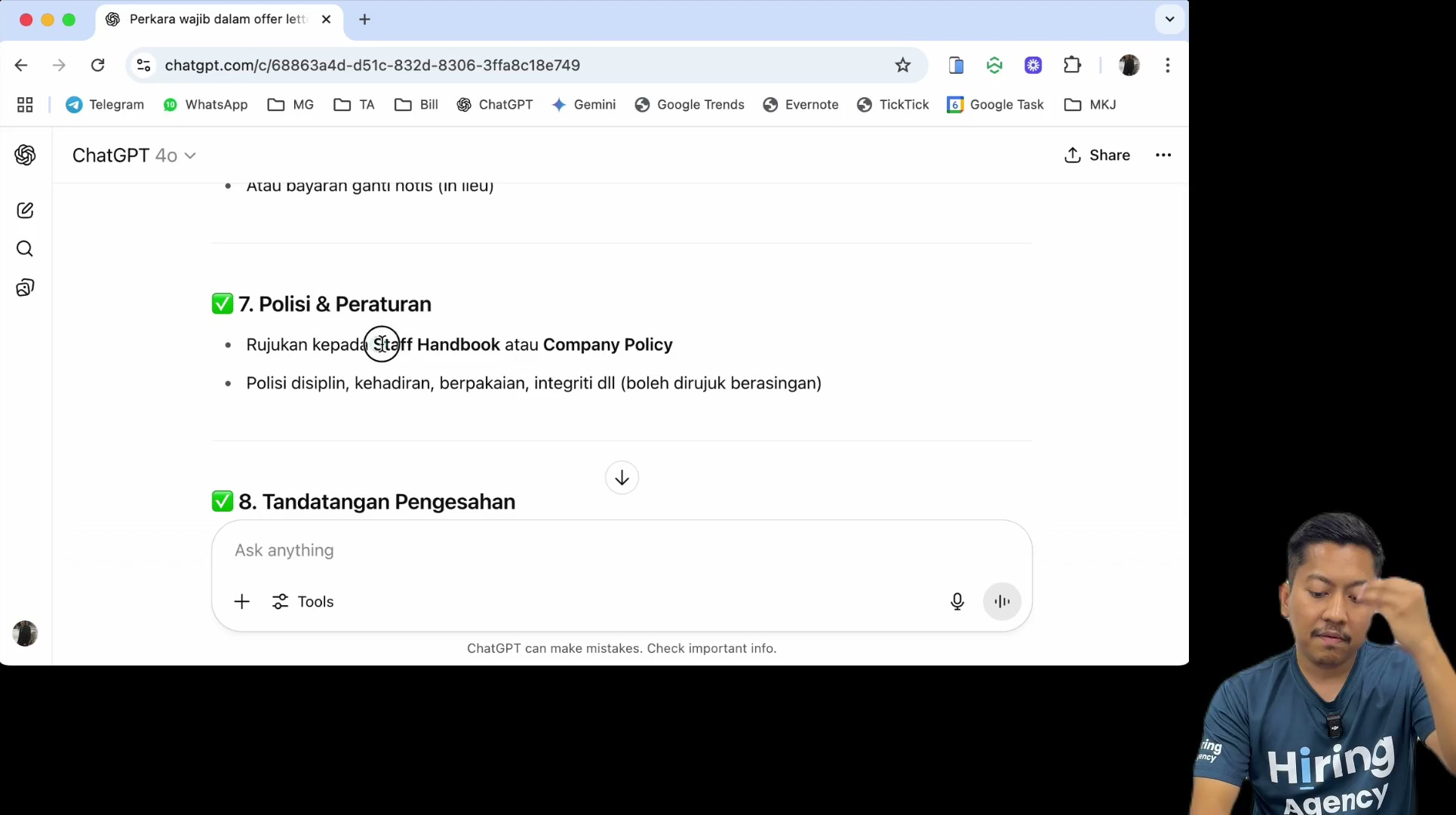Open the bookmarks bar apps grid icon
Screen dimensions: 1456x815
tap(25, 105)
